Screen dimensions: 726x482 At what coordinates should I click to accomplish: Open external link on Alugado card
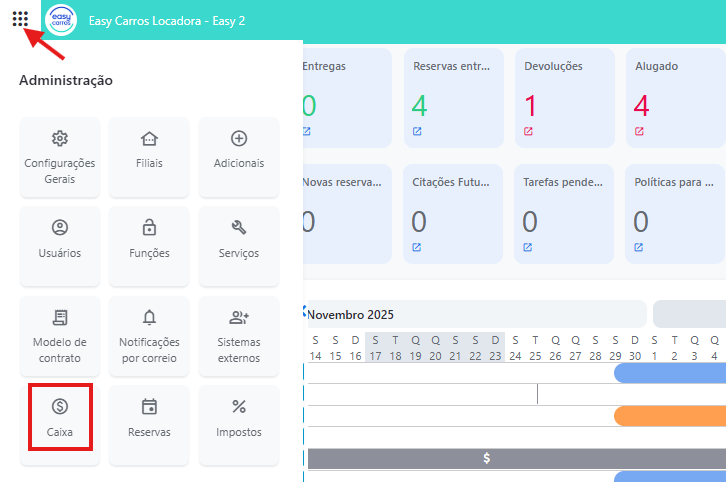(639, 131)
